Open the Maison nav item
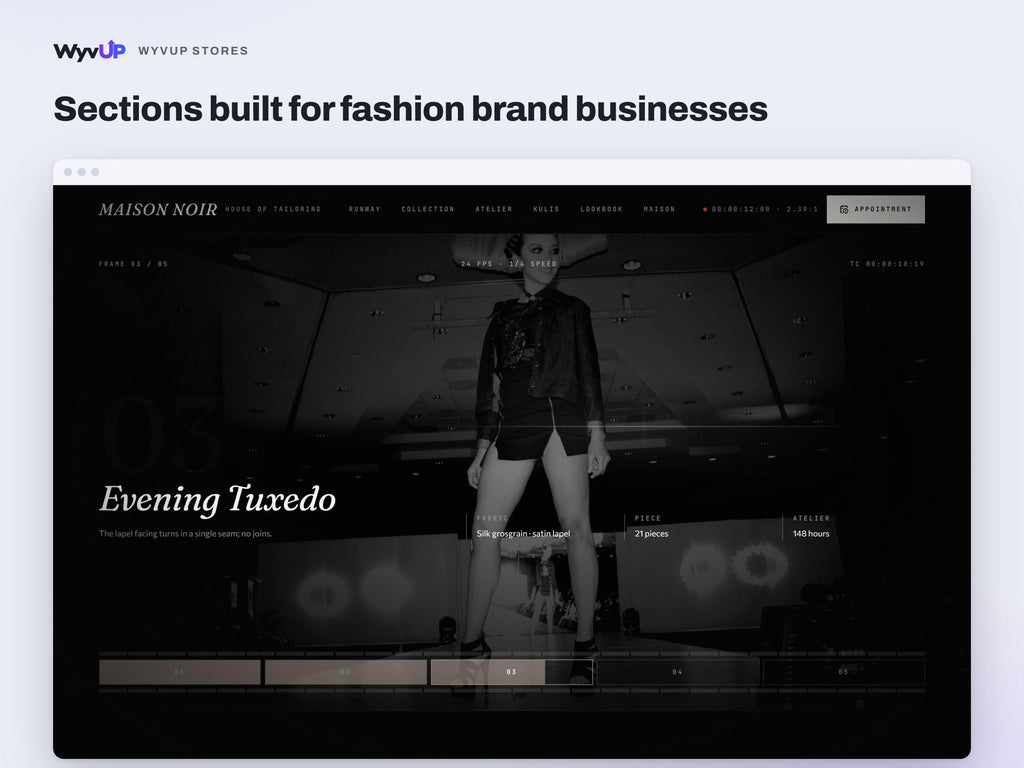This screenshot has height=768, width=1024. pyautogui.click(x=659, y=210)
